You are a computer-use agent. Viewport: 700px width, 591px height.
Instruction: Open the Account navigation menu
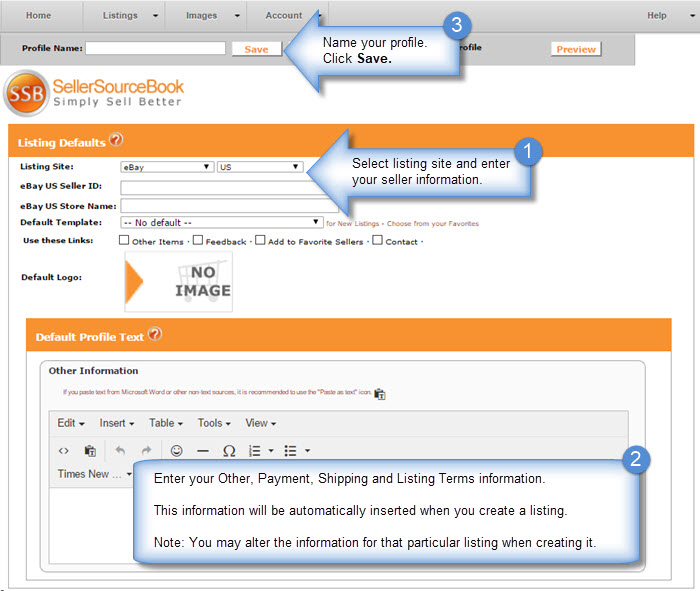coord(284,16)
